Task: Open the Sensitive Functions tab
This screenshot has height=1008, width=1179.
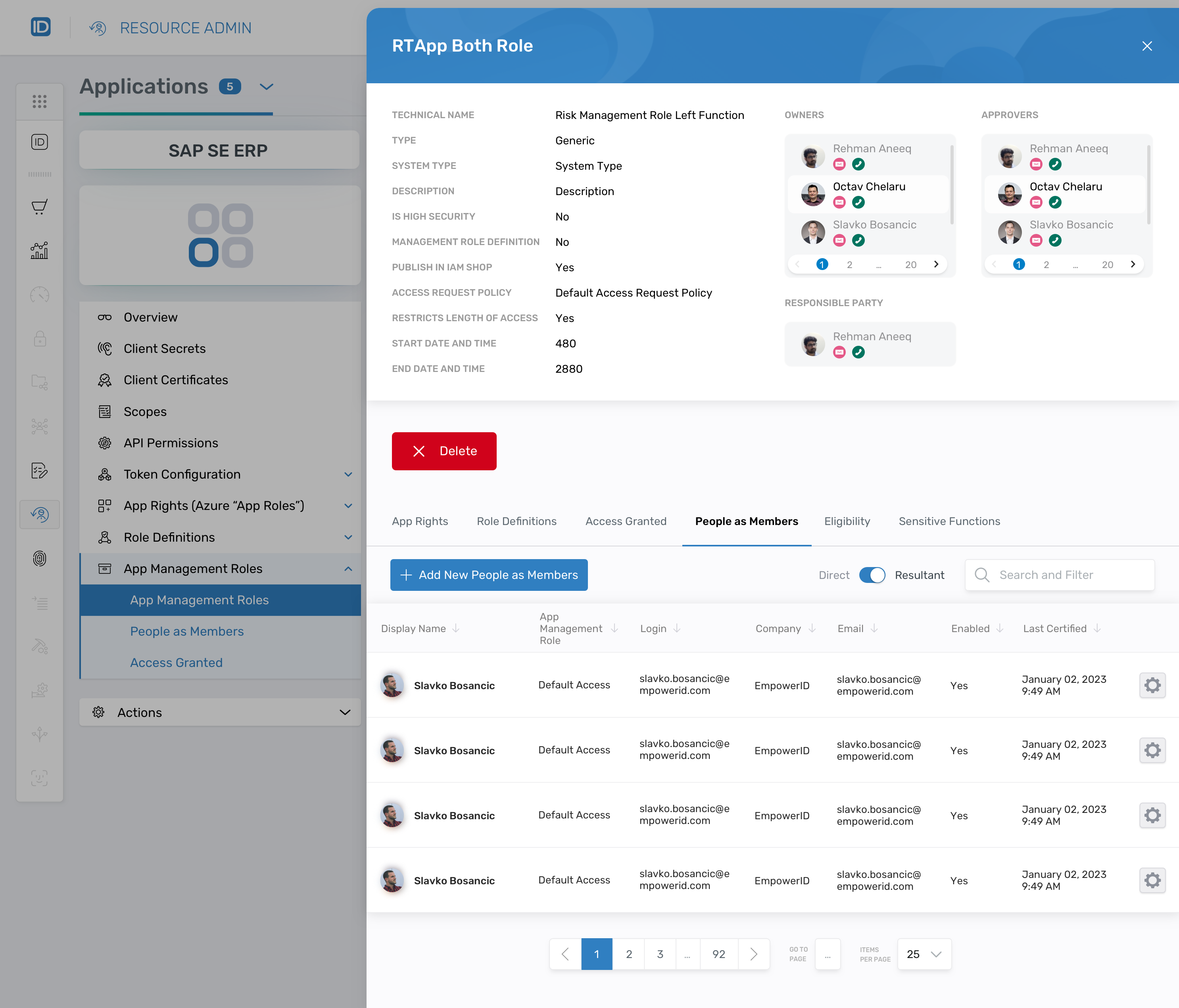Action: coord(949,521)
